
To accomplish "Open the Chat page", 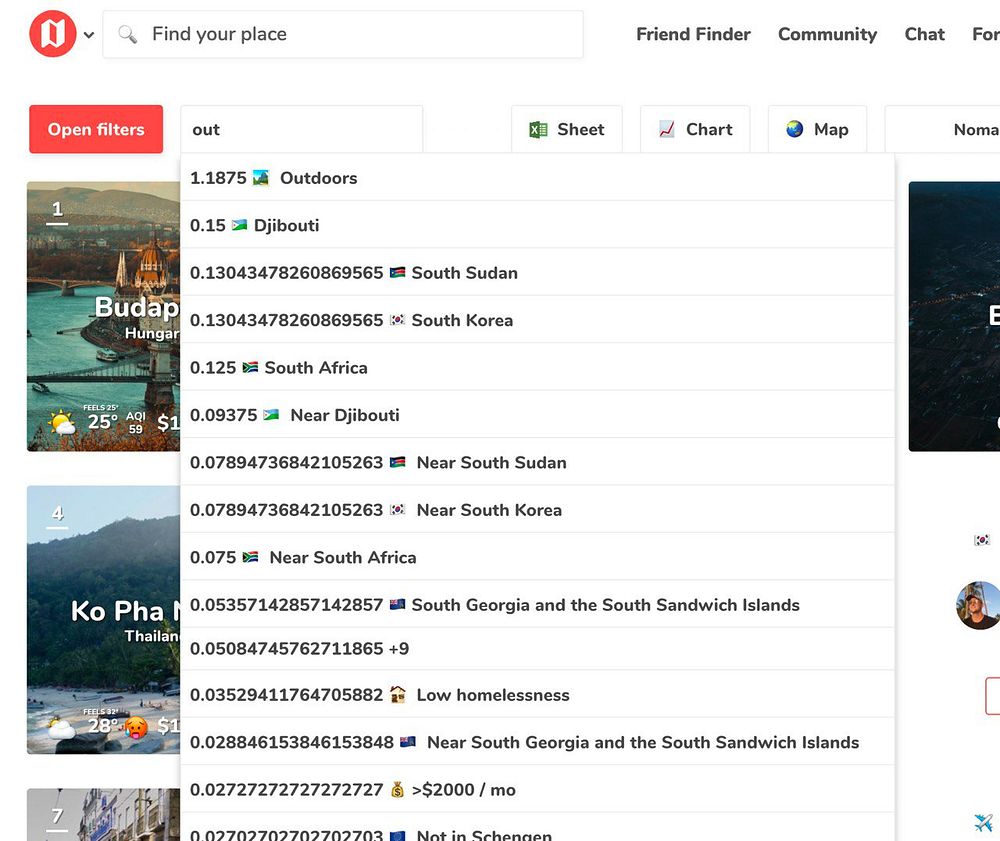I will (x=924, y=34).
